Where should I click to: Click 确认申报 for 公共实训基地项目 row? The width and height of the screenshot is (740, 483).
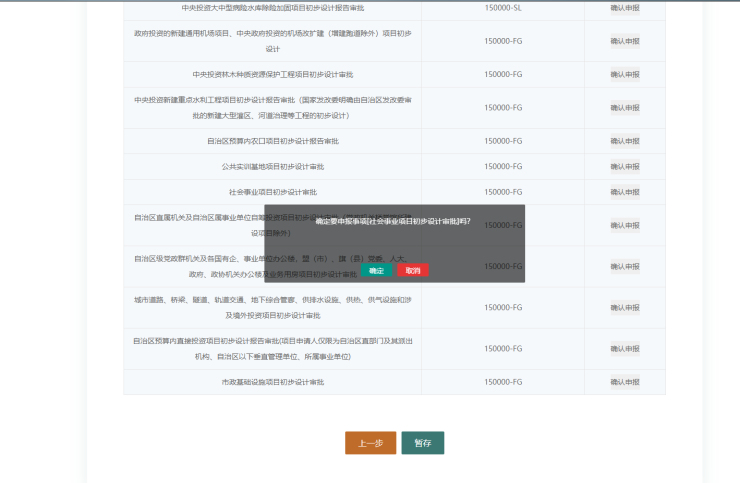(625, 166)
